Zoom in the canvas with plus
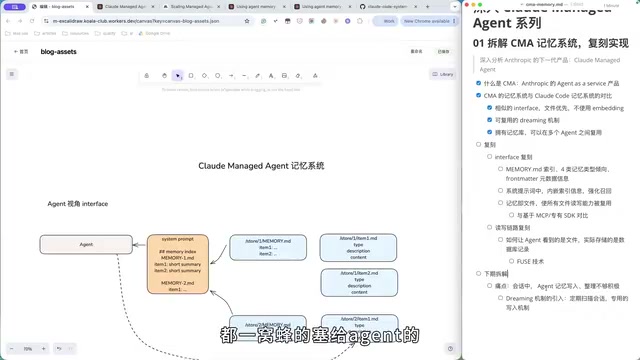The image size is (640, 360). point(43,349)
